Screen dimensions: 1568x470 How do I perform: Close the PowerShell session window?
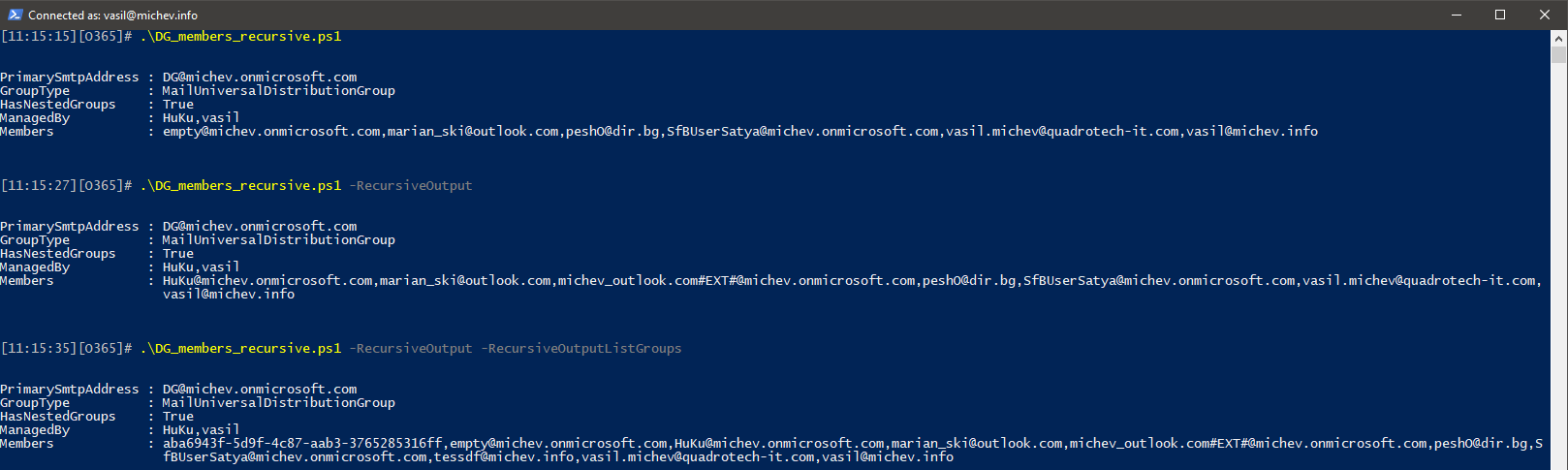click(1545, 15)
